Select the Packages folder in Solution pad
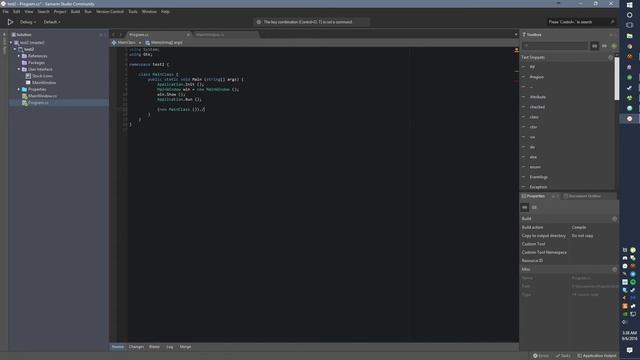The height and width of the screenshot is (360, 640). pyautogui.click(x=36, y=63)
